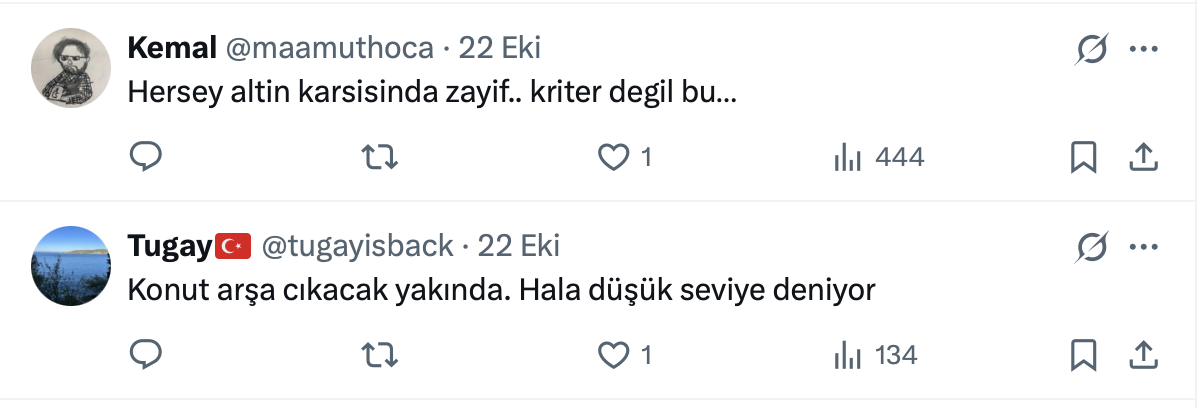
Task: Open more options menu on Kemal's tweet
Action: click(1143, 49)
